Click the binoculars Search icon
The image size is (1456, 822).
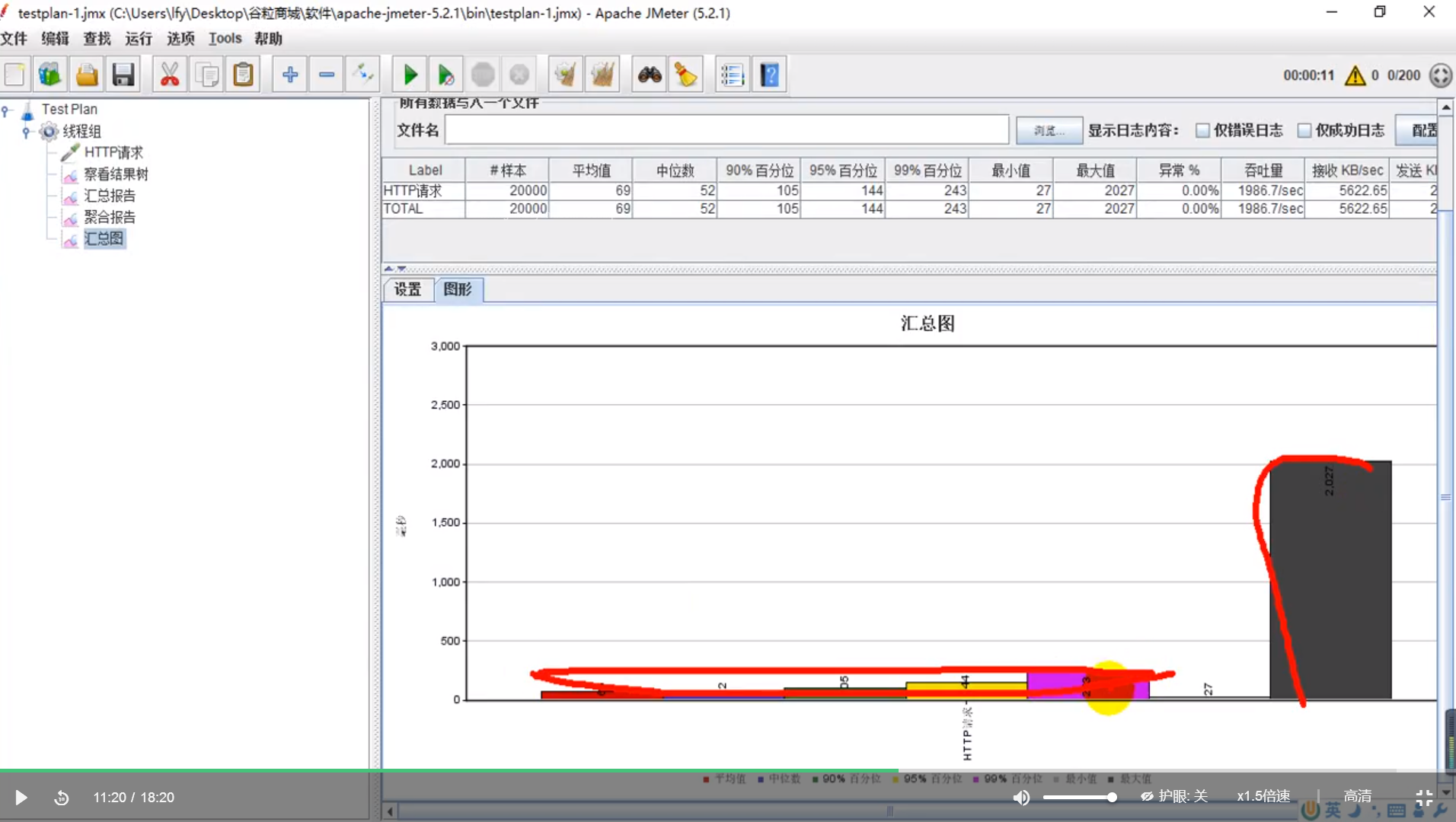pos(649,75)
